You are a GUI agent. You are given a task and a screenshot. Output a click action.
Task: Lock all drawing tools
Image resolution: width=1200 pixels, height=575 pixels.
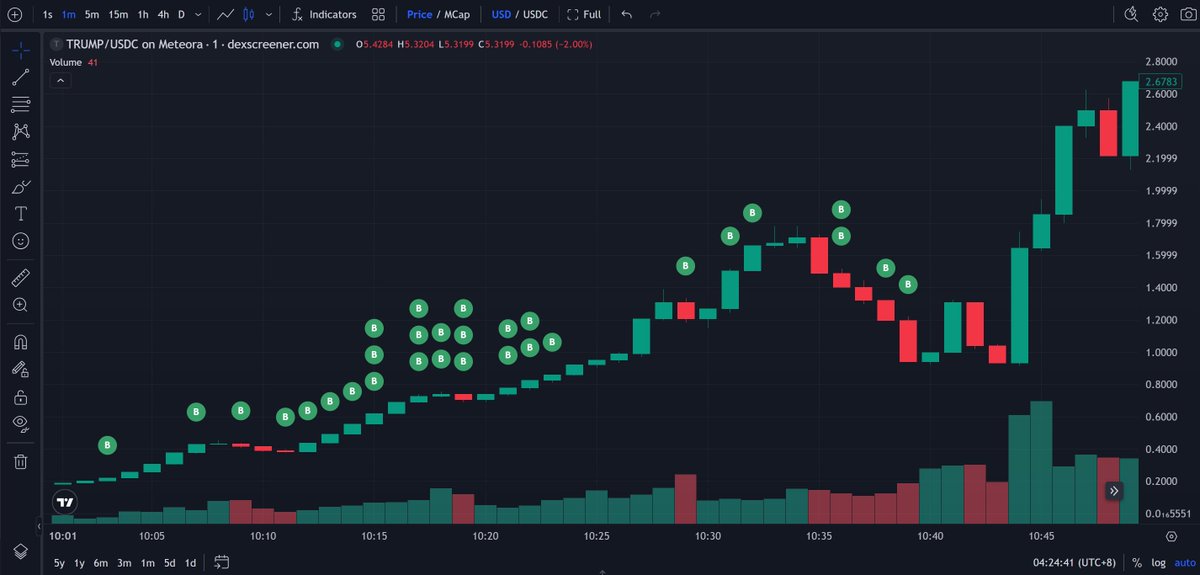point(21,397)
